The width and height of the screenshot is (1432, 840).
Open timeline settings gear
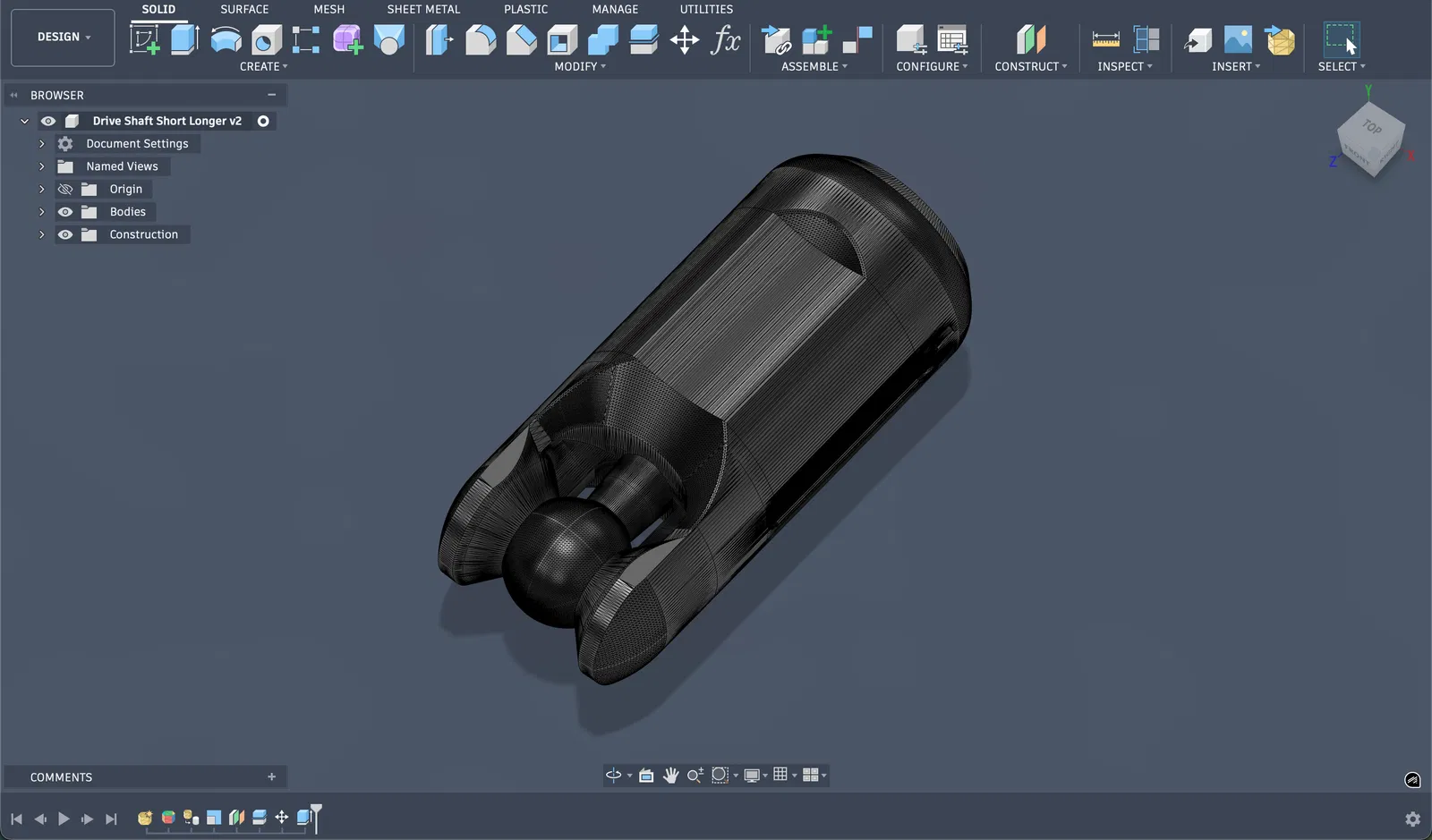[1412, 819]
